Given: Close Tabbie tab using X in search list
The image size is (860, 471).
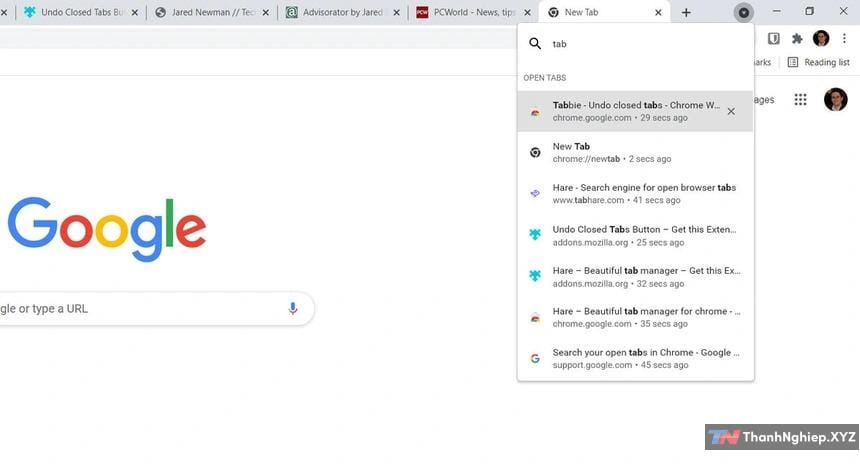Looking at the screenshot, I should 731,111.
